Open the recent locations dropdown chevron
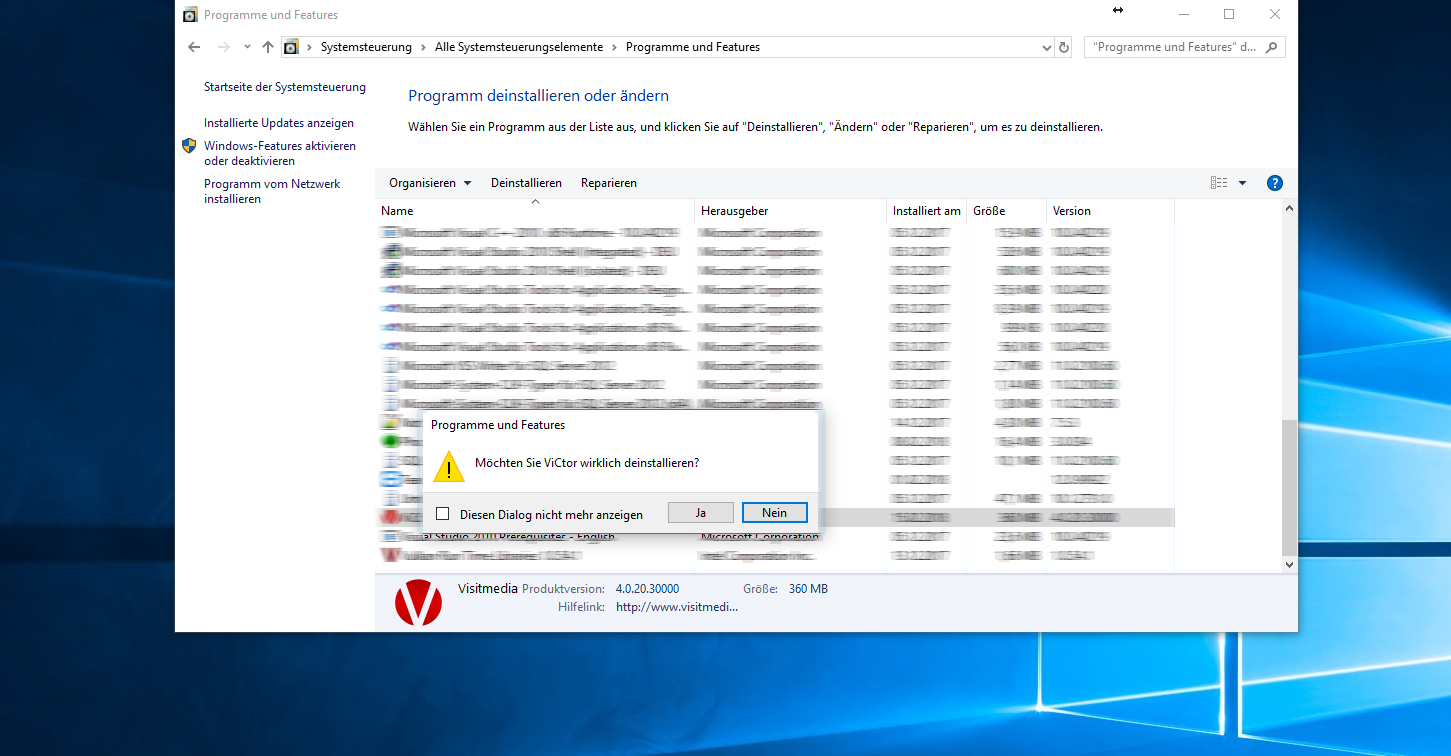Image resolution: width=1451 pixels, height=756 pixels. pyautogui.click(x=247, y=47)
